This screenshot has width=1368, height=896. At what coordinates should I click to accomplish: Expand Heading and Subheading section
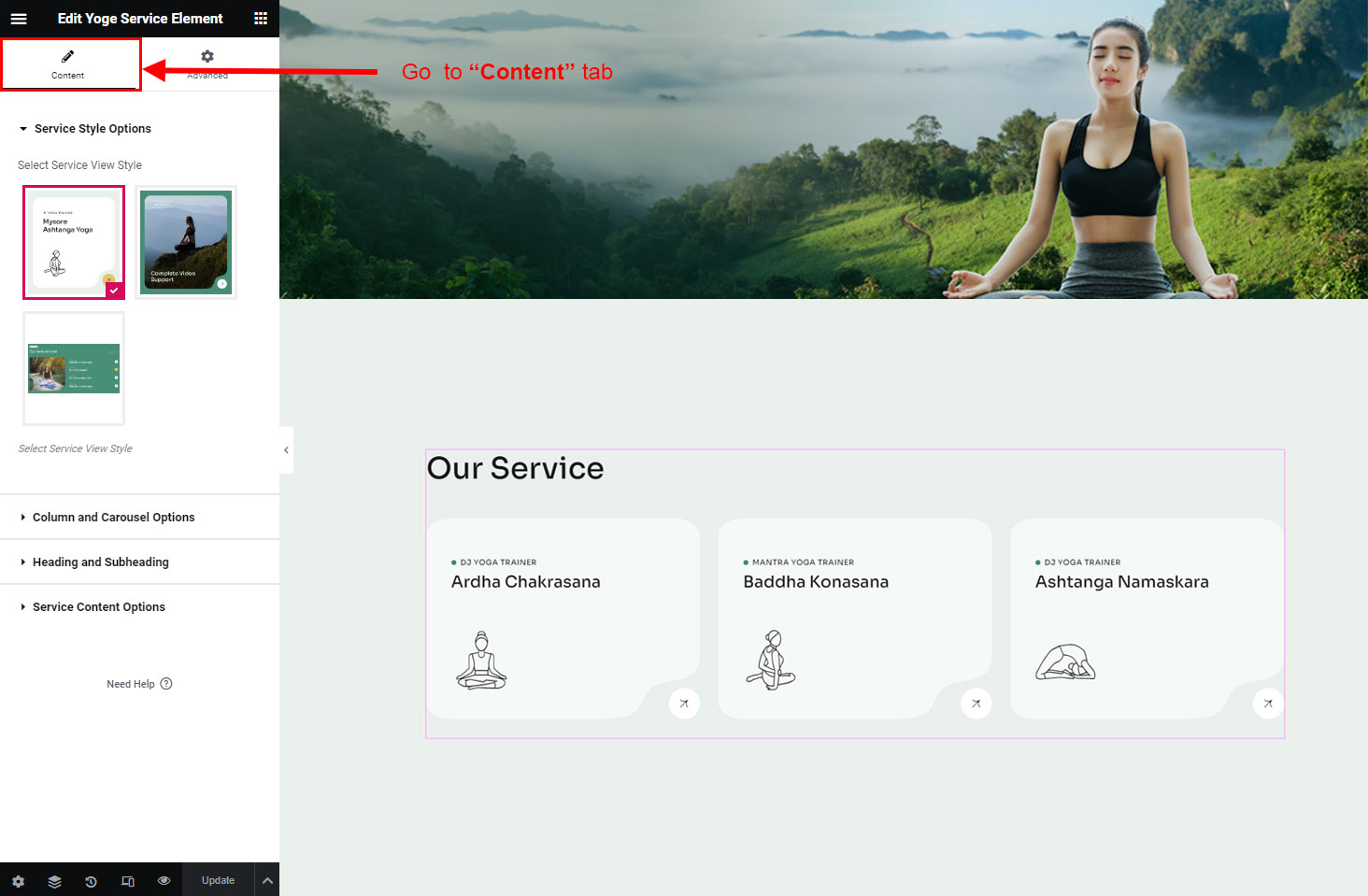100,562
